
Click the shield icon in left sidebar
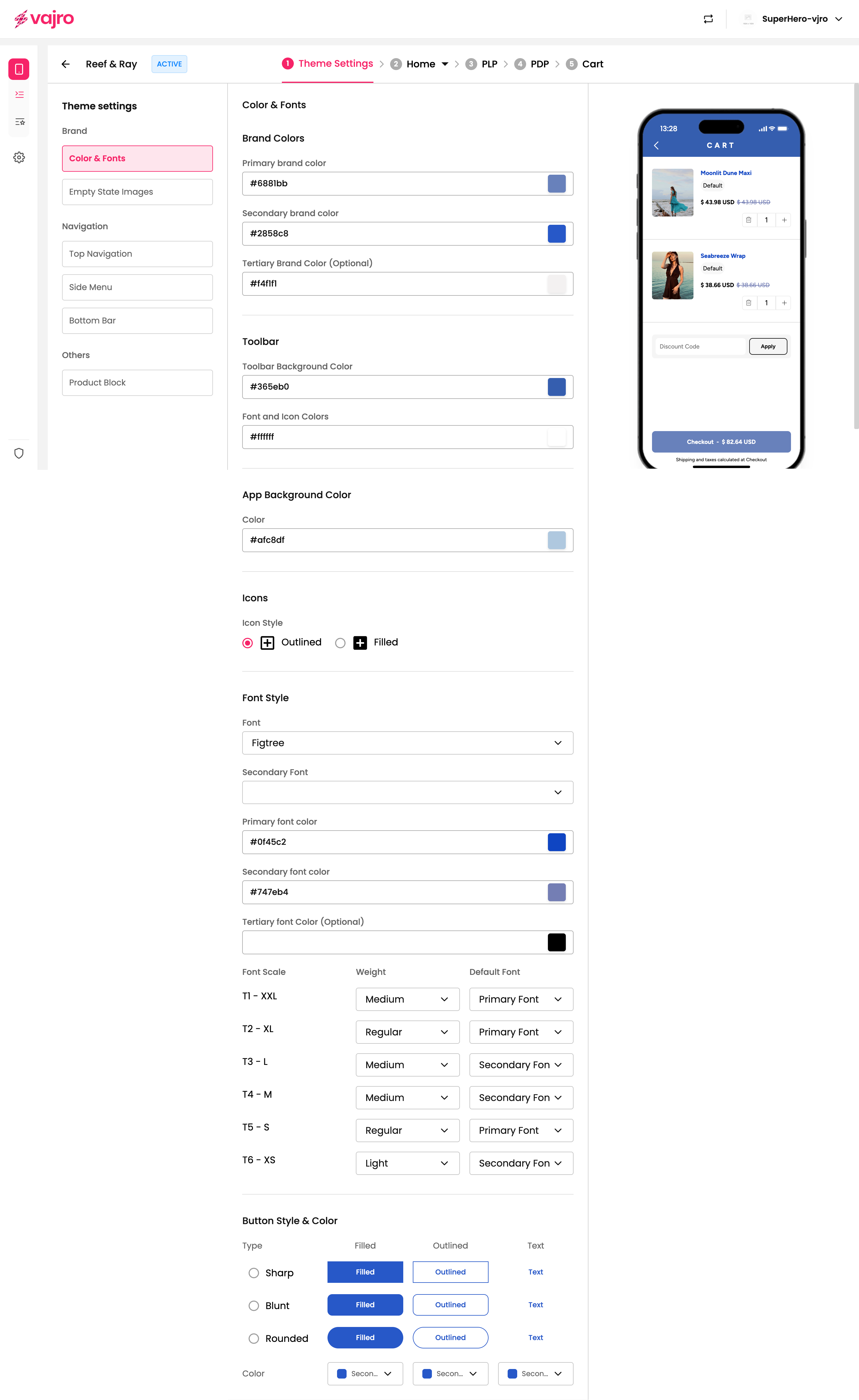[x=19, y=453]
